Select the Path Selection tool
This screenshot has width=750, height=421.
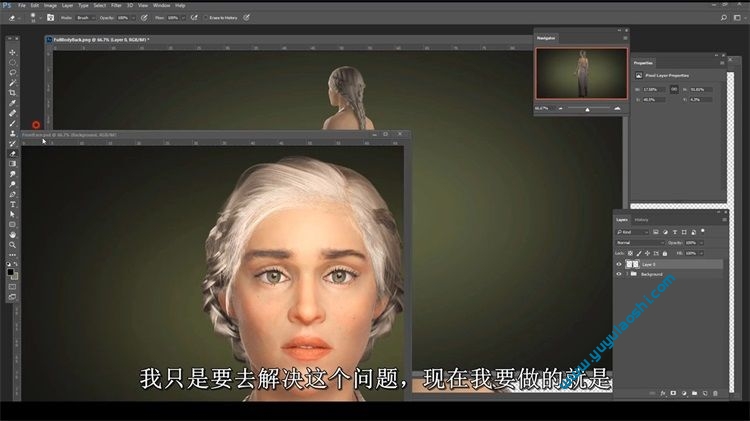[x=12, y=214]
